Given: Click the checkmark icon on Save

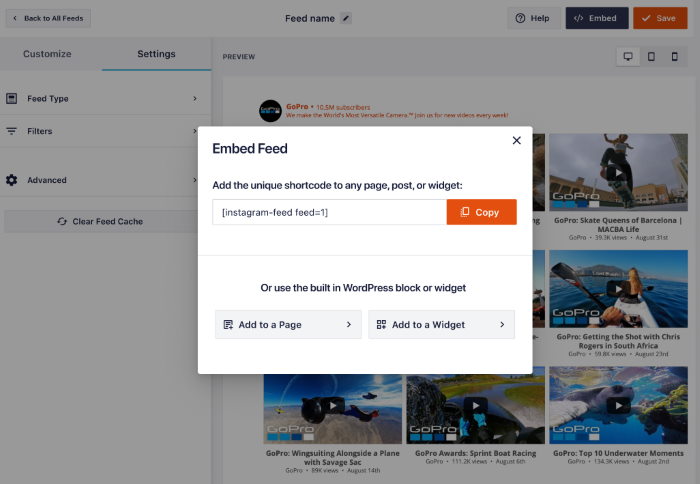Looking at the screenshot, I should [x=646, y=18].
